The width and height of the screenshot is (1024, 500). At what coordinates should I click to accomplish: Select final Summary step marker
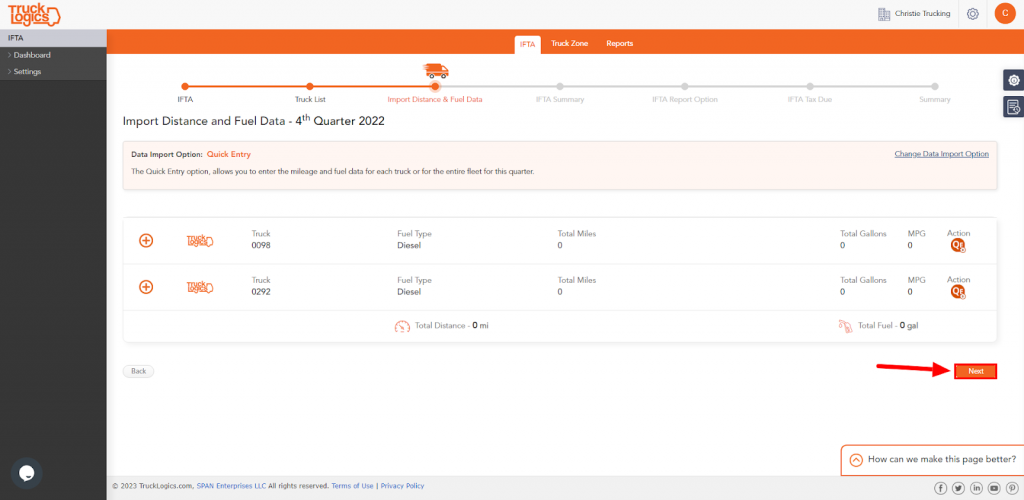coord(935,86)
